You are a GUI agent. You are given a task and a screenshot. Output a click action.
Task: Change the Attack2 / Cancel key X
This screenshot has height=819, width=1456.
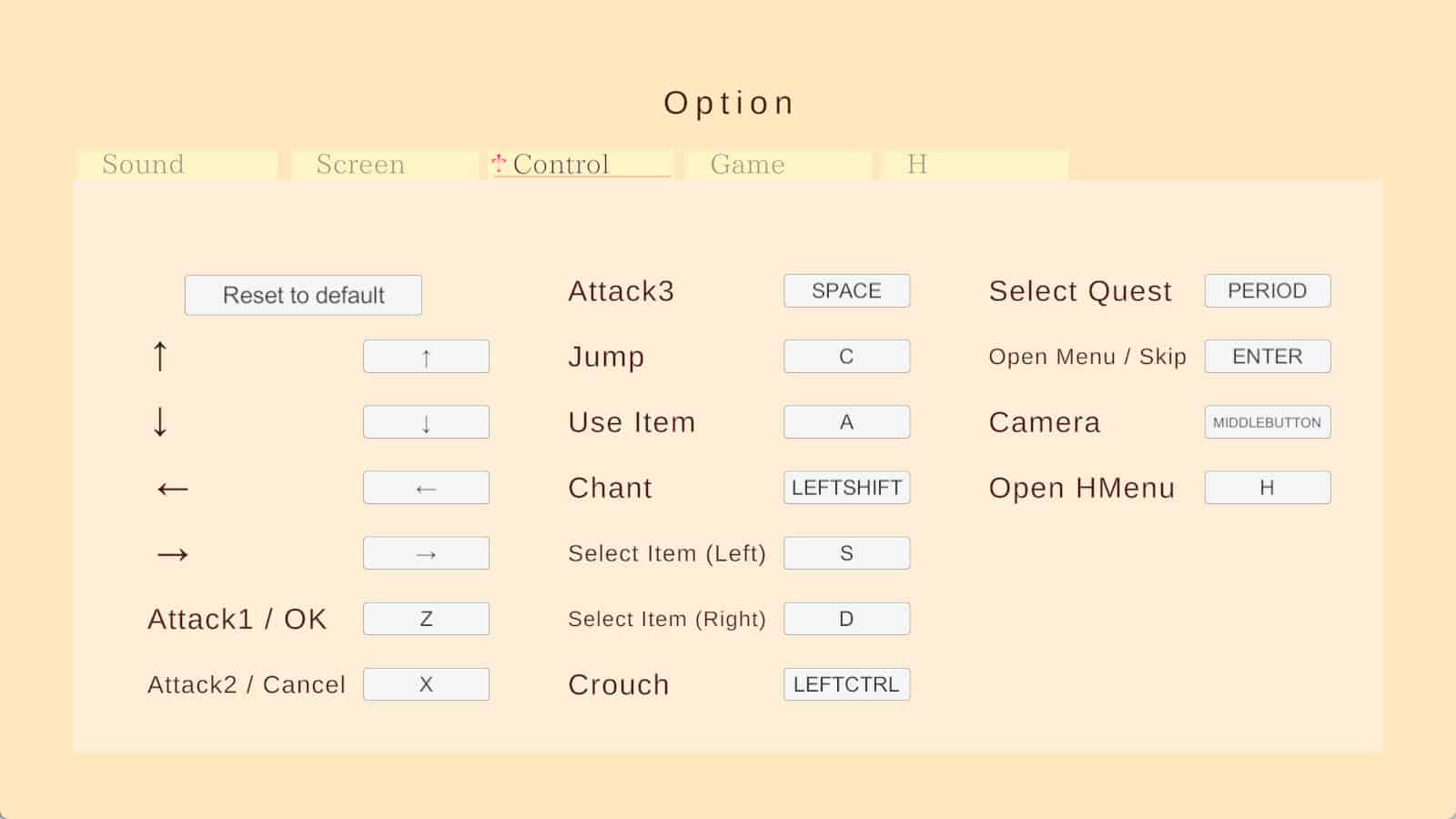pyautogui.click(x=426, y=684)
